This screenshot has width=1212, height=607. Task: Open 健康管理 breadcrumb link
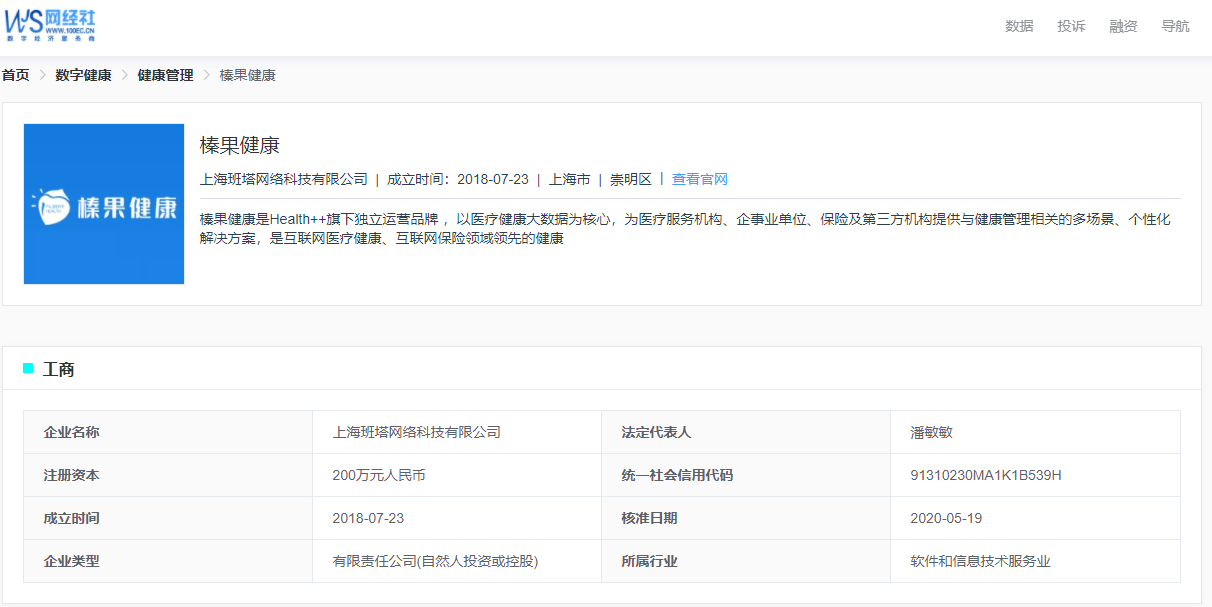click(x=166, y=75)
